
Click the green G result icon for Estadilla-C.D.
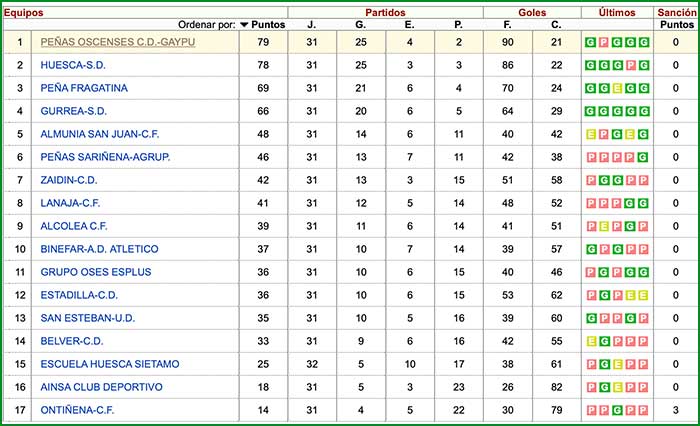[604, 295]
